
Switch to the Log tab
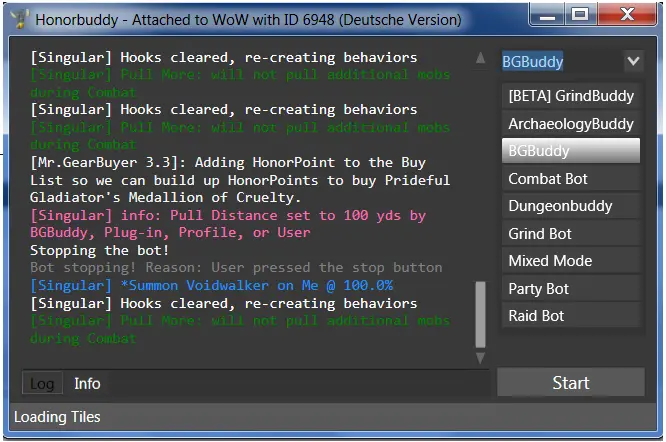click(42, 383)
